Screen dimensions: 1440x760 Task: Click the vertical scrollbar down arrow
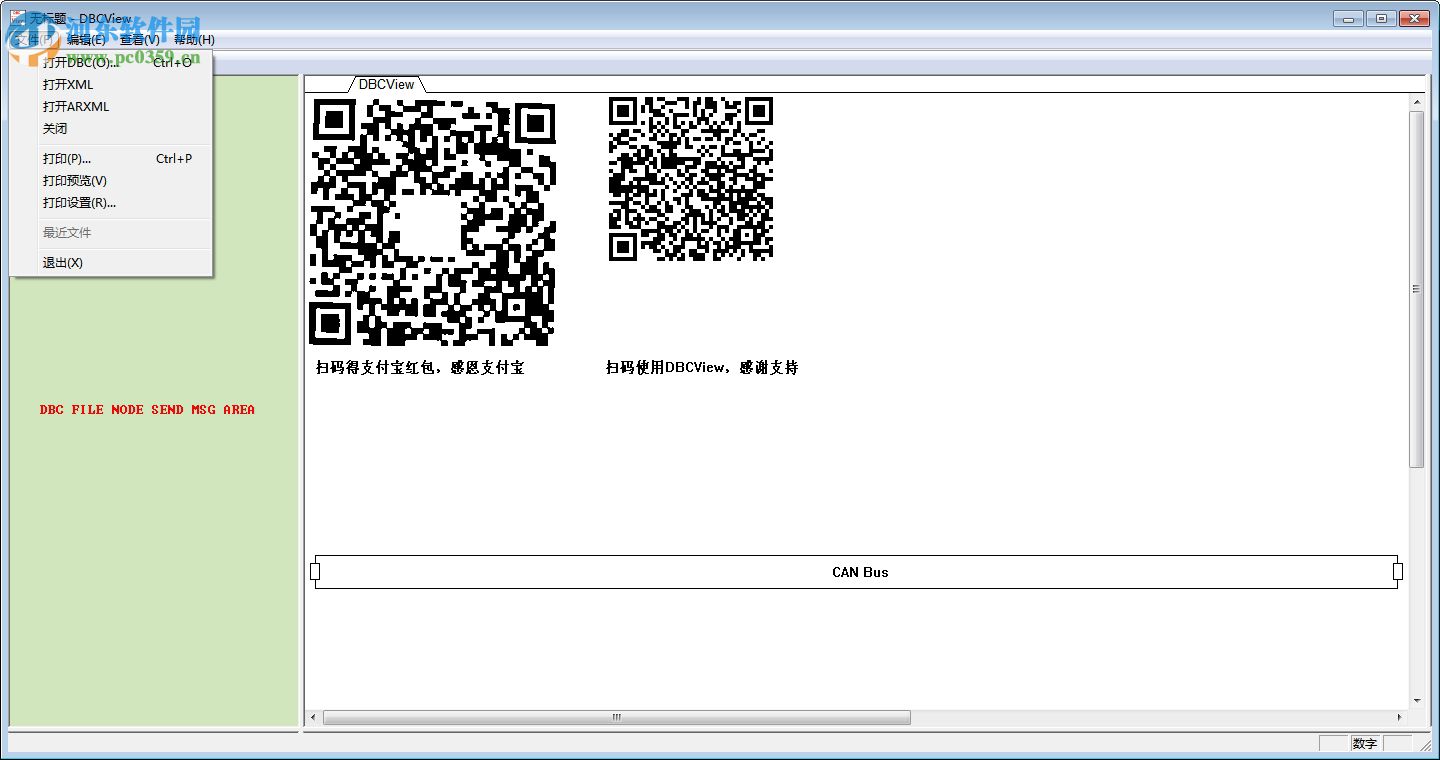[x=1417, y=700]
